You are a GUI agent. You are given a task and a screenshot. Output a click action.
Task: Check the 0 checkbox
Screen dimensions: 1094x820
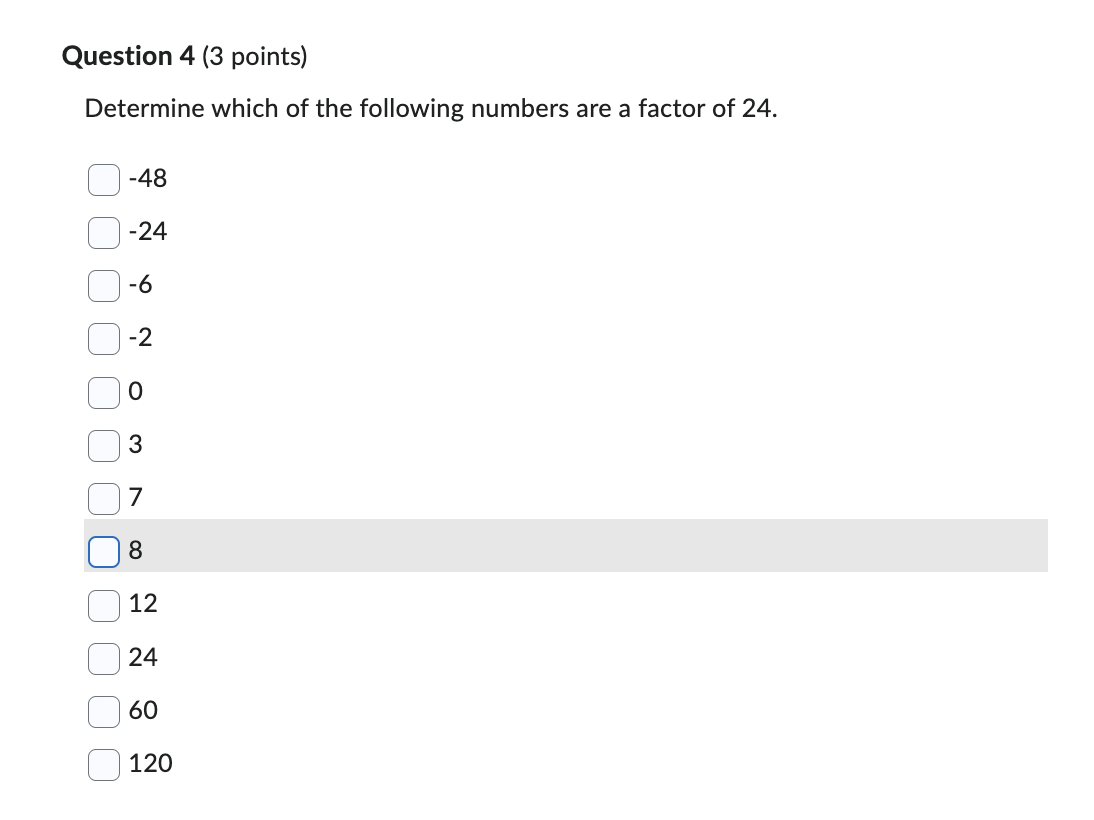tap(104, 392)
